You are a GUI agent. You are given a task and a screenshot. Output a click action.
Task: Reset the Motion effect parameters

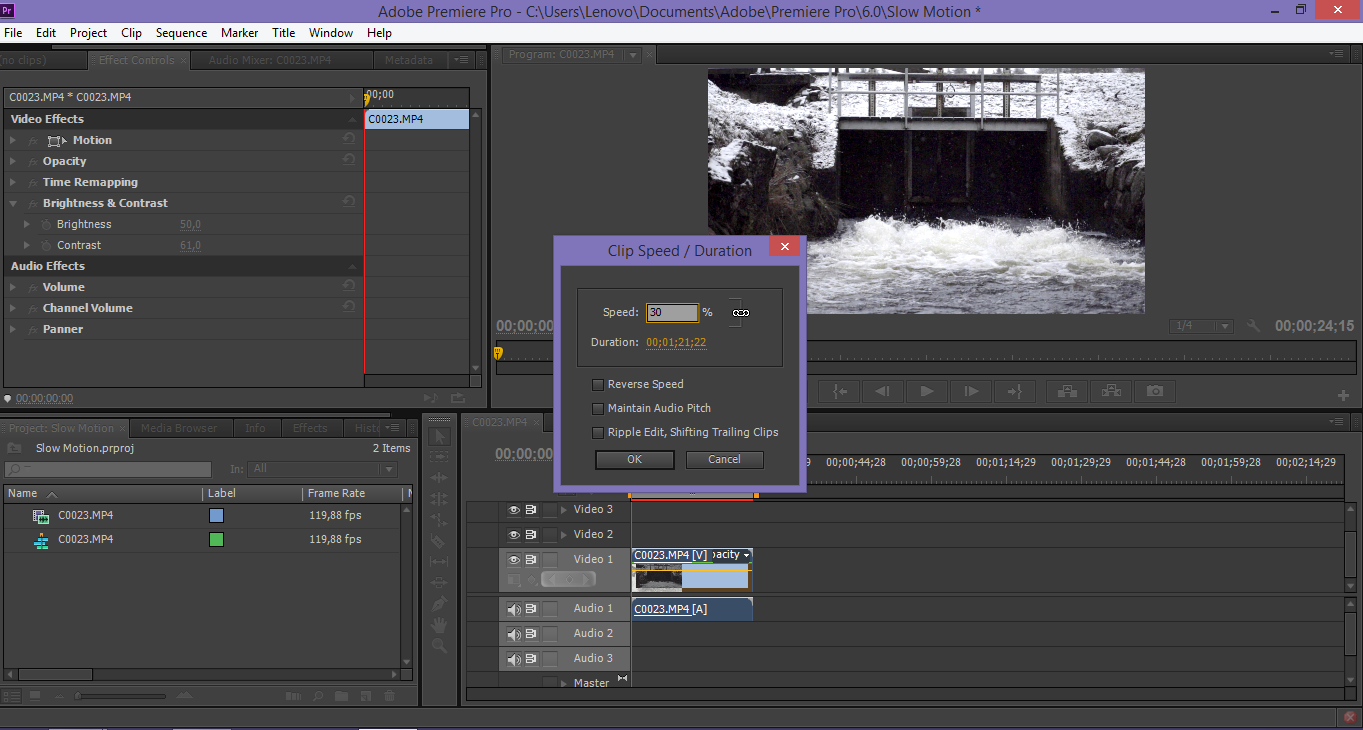tap(349, 140)
